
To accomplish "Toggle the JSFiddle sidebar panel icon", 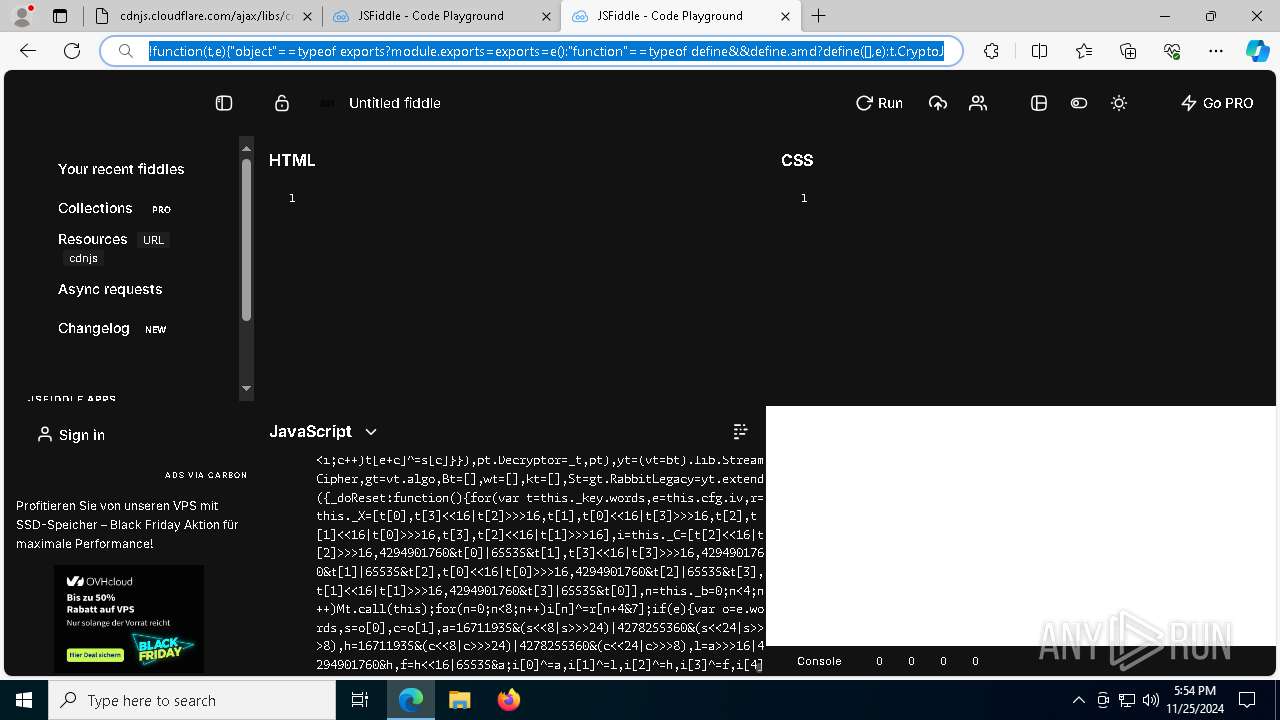I will pos(224,103).
